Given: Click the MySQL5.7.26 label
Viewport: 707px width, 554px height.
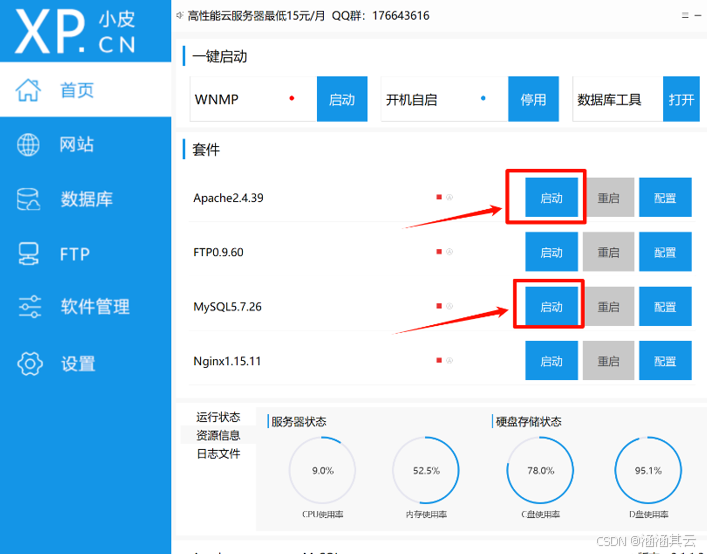Looking at the screenshot, I should point(227,307).
